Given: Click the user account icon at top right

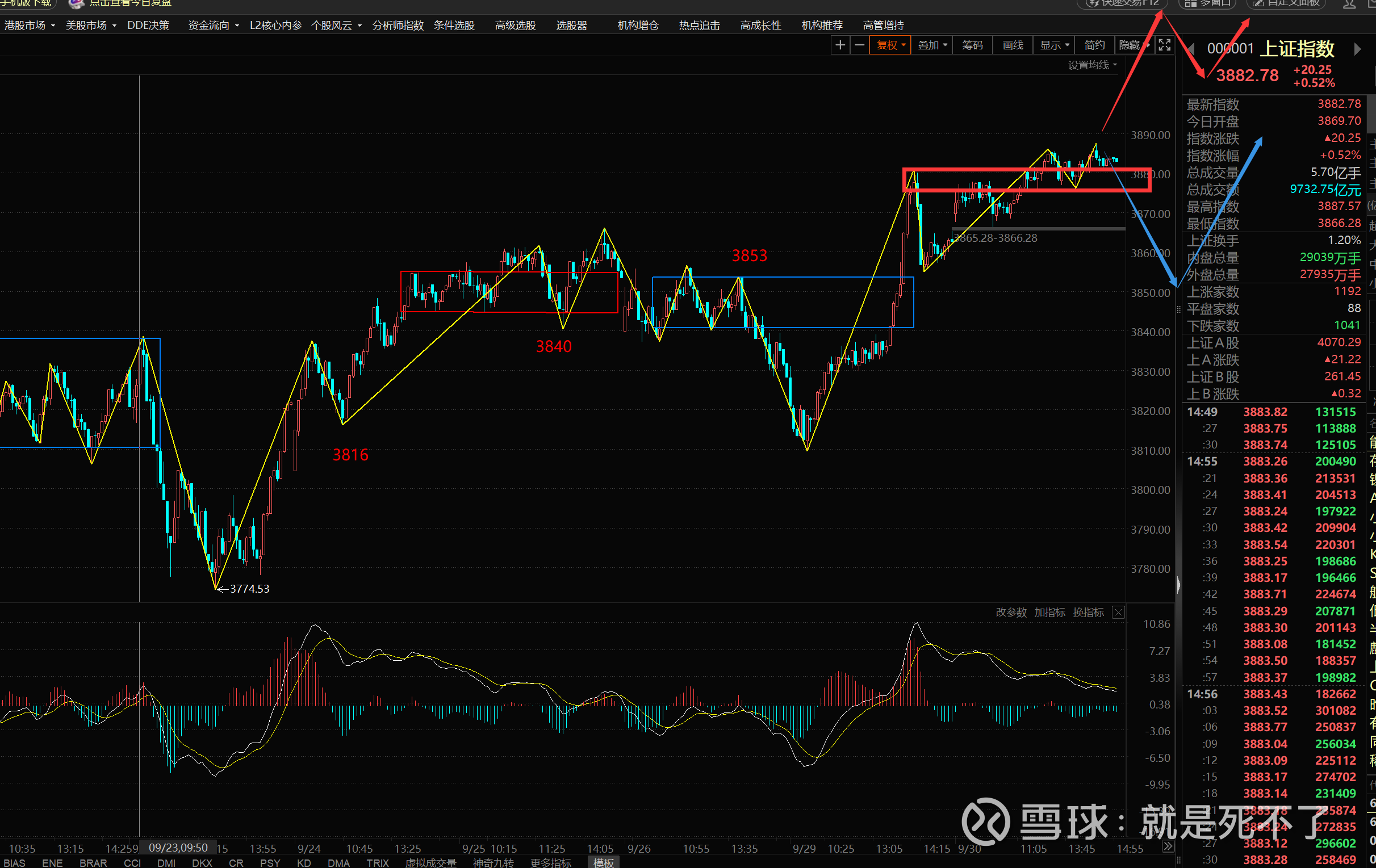Looking at the screenshot, I should point(1349,3).
